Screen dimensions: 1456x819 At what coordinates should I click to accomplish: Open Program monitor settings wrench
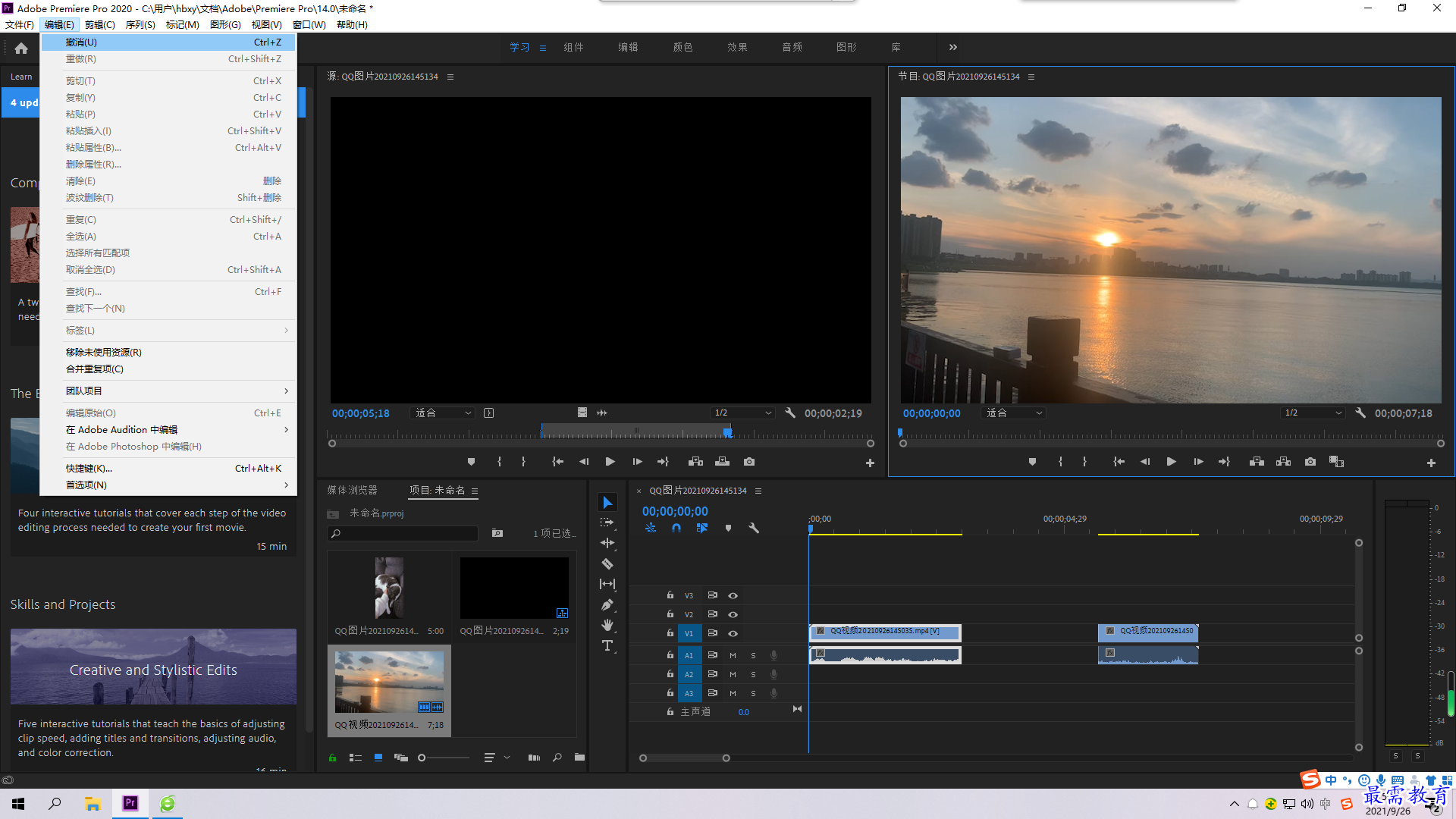coord(1360,413)
